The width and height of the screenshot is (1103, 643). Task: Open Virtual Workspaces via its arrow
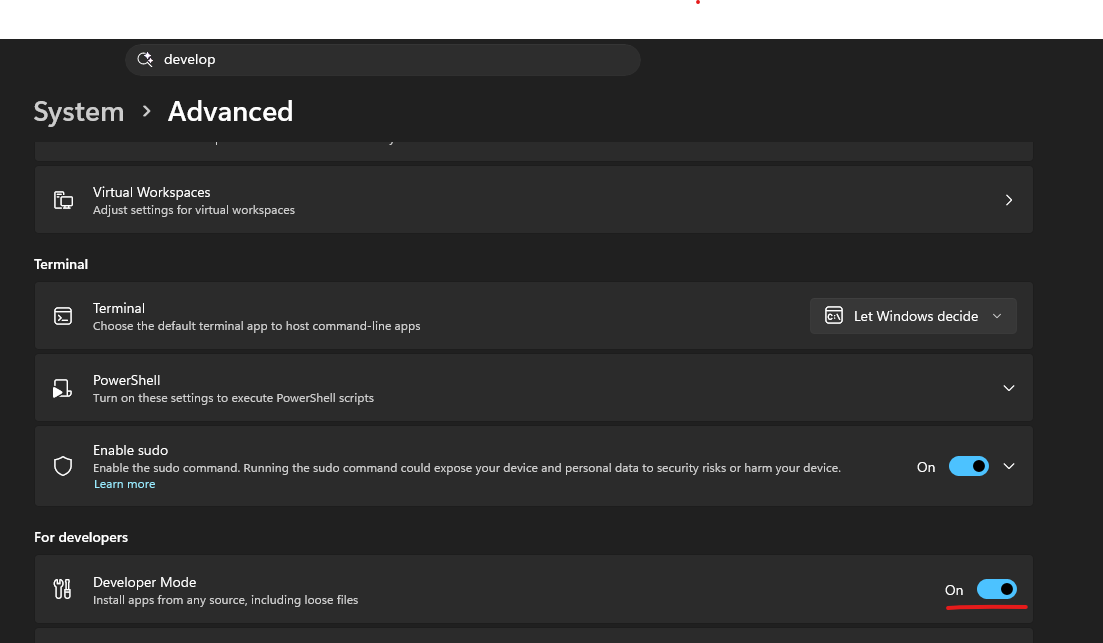[x=1009, y=200]
